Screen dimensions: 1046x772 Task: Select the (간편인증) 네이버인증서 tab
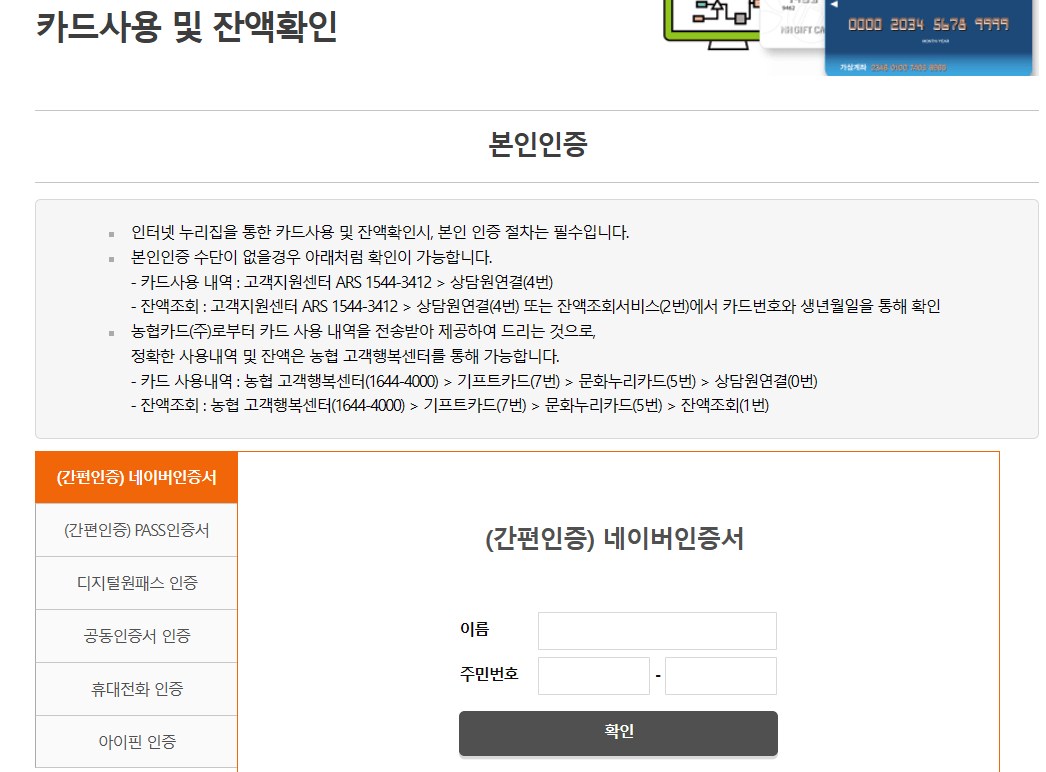[x=136, y=477]
